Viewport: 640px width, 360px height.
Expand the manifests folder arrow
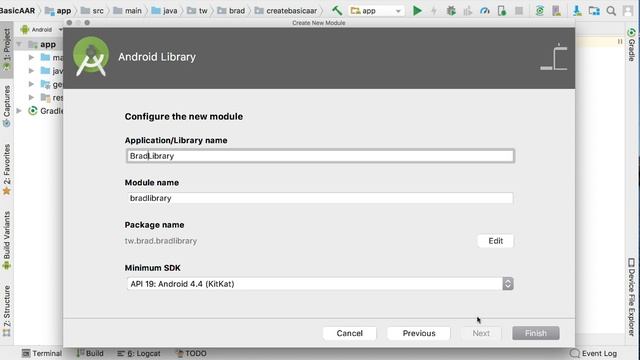tap(31, 58)
